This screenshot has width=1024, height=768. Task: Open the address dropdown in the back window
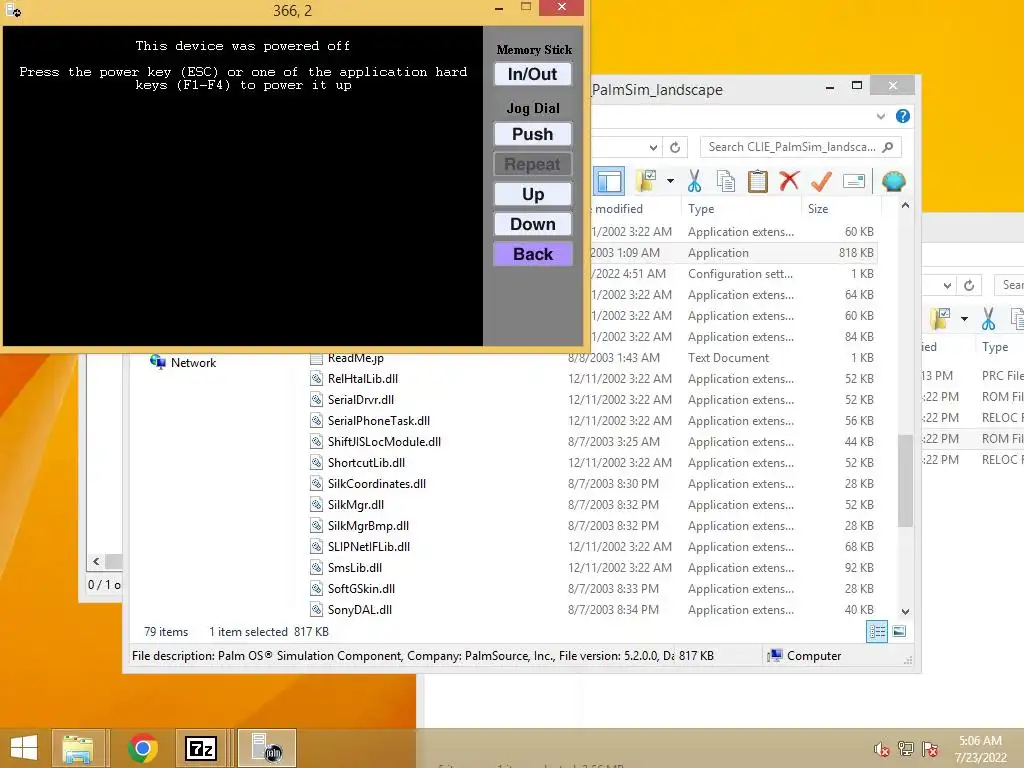(x=947, y=285)
